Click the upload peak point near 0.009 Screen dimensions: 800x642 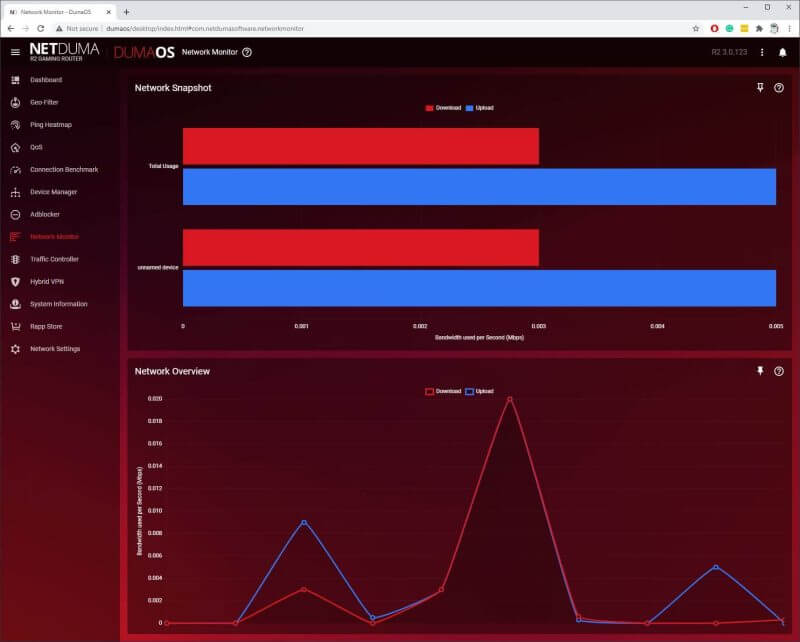click(x=304, y=522)
